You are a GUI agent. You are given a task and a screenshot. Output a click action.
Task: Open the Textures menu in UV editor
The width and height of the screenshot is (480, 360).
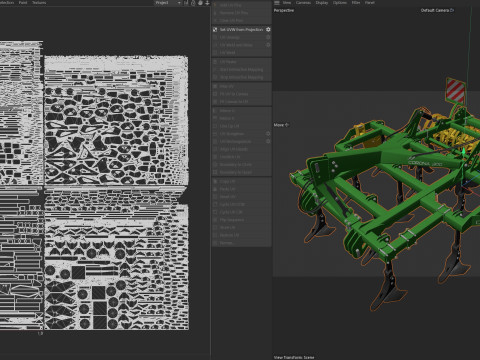39,3
